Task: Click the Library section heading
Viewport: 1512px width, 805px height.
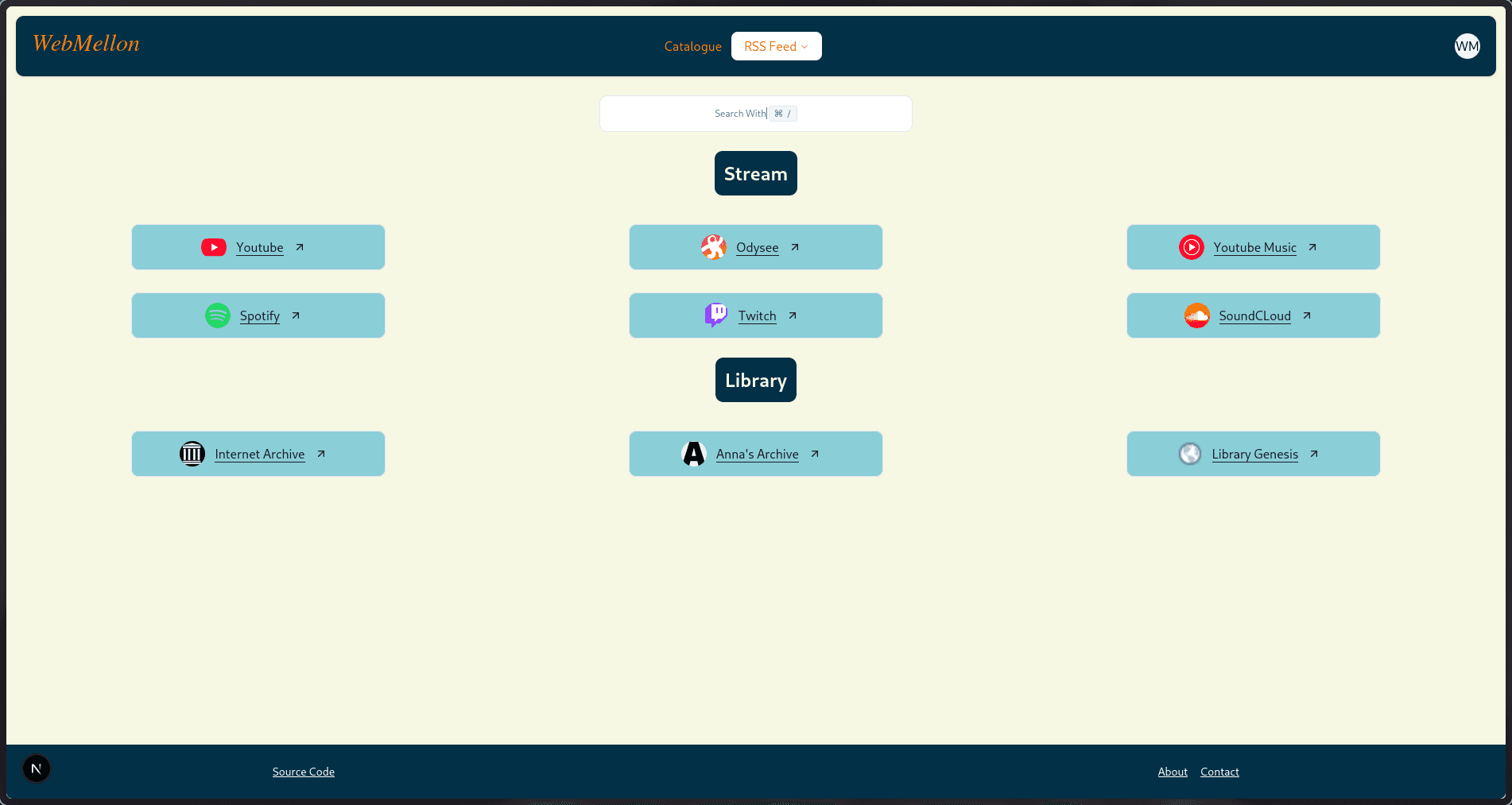Action: (x=756, y=380)
